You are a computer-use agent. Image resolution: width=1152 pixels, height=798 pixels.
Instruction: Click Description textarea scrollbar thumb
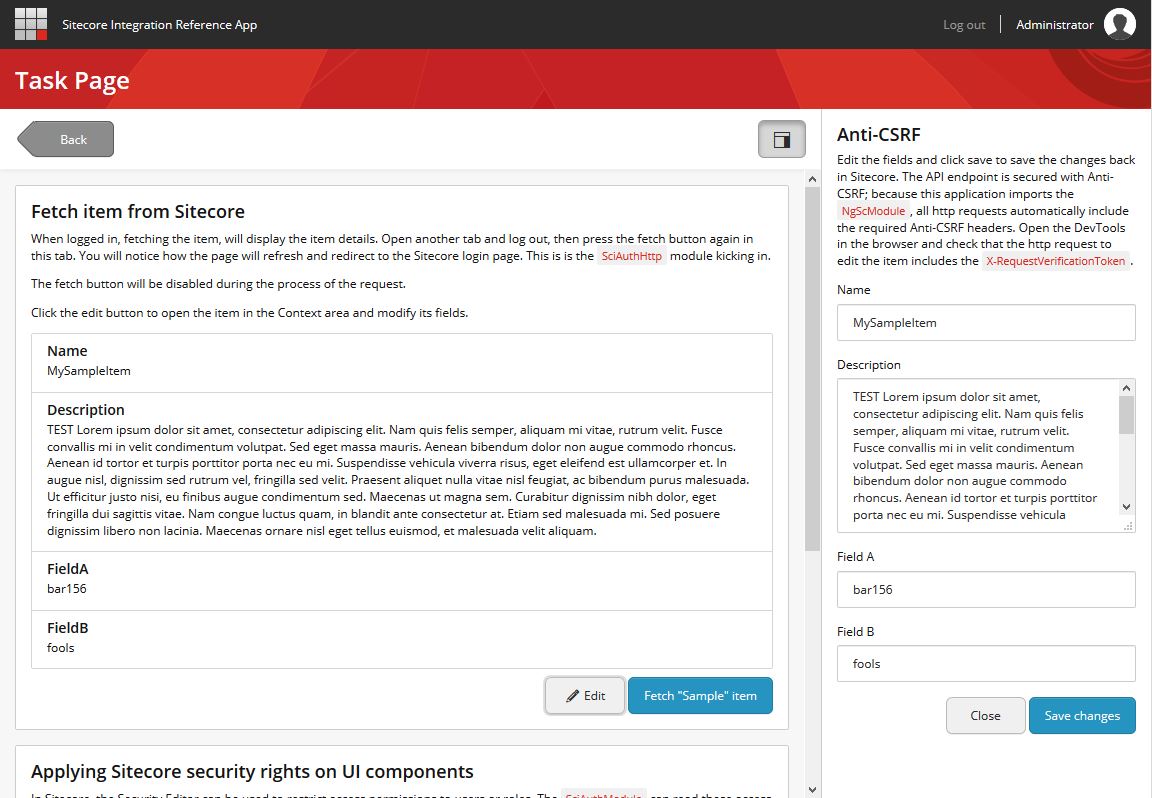click(1126, 415)
